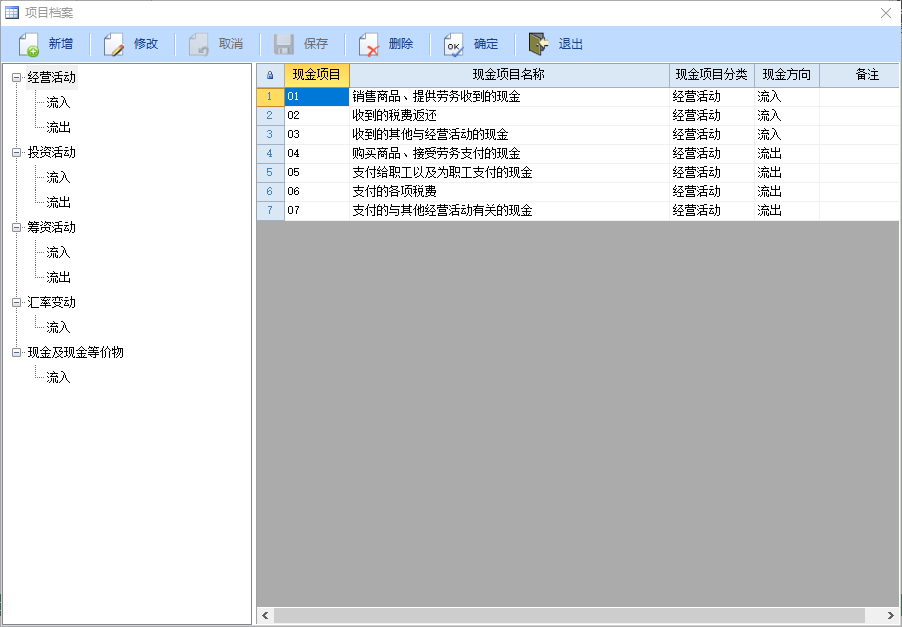Viewport: 902px width, 627px height.
Task: Click cell 支付的与其他经营活动有关的现金
Action: 509,211
